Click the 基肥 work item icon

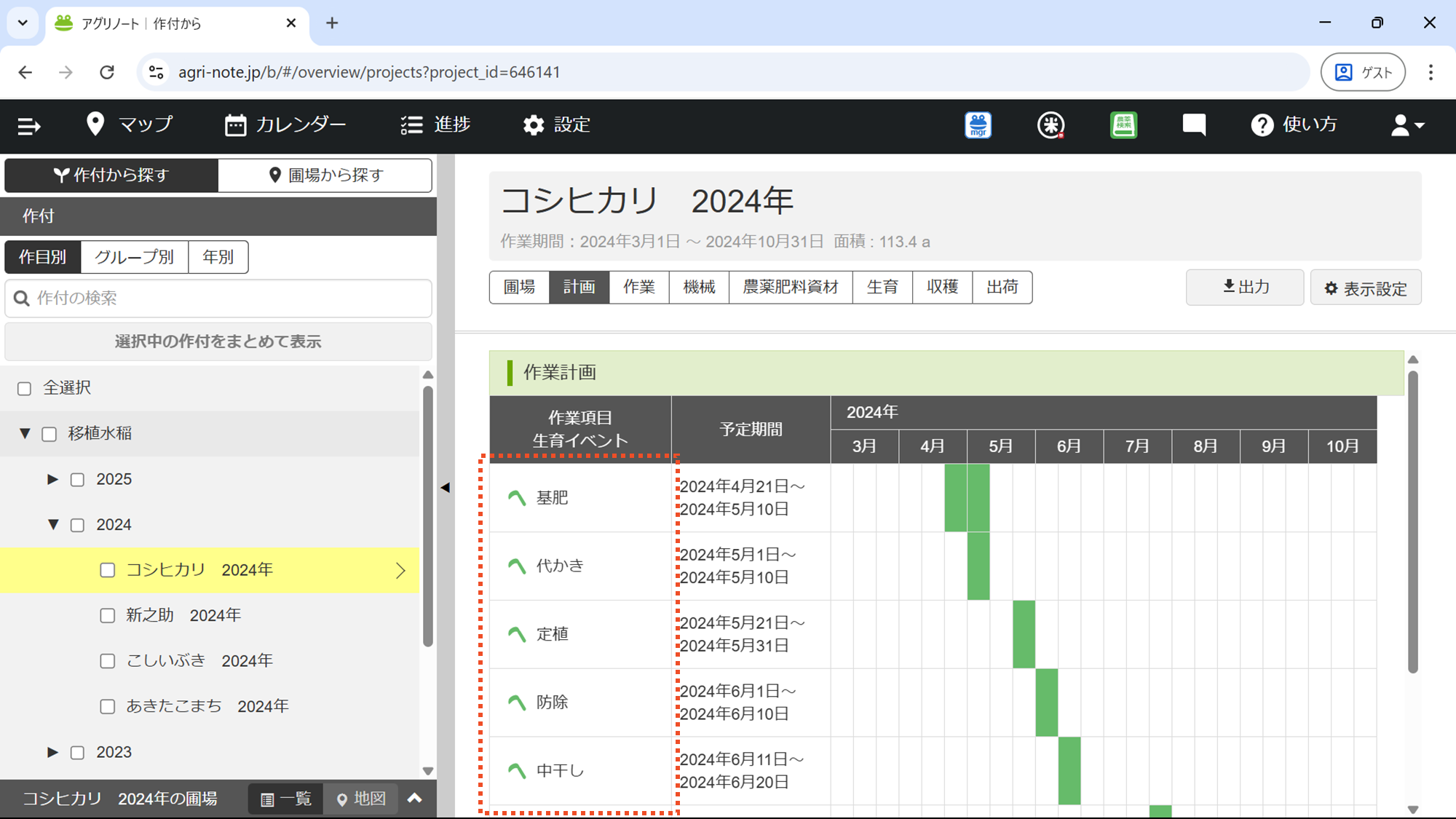coord(517,498)
